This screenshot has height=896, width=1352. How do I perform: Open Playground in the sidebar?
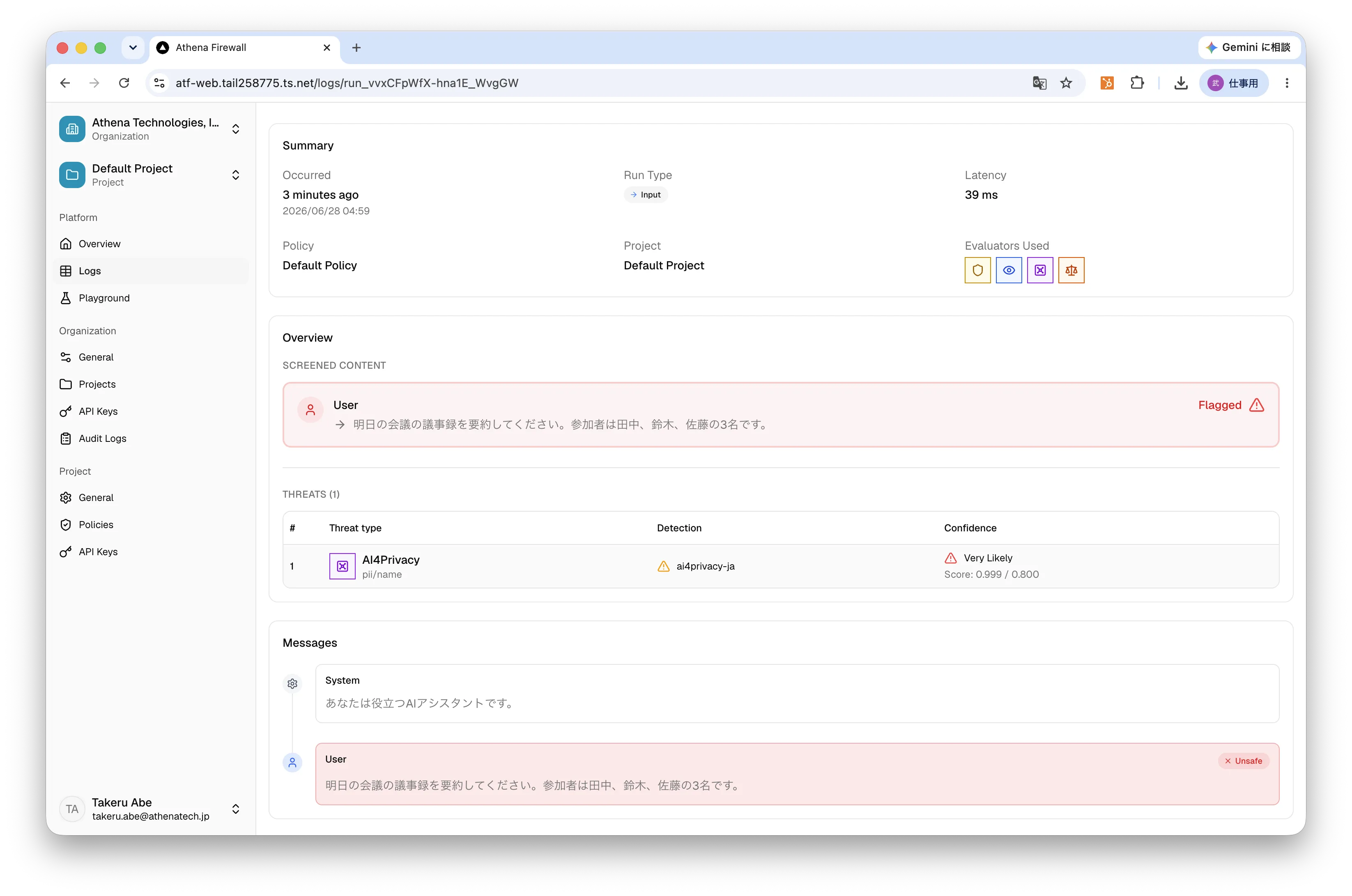151,298
